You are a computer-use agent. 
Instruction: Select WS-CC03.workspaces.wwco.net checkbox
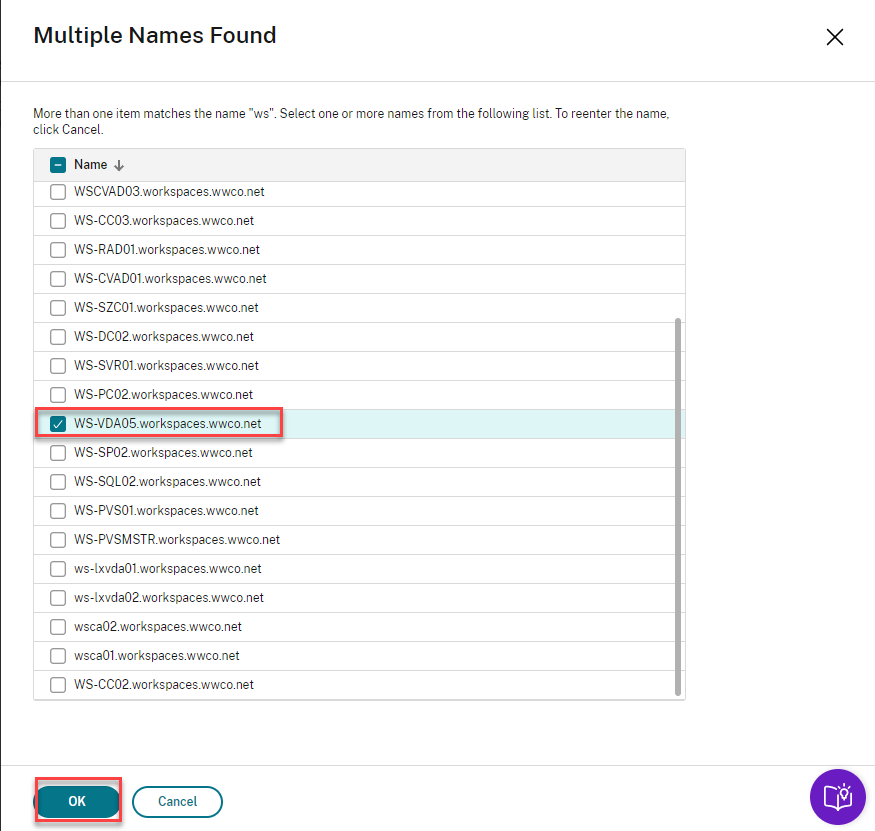coord(58,221)
